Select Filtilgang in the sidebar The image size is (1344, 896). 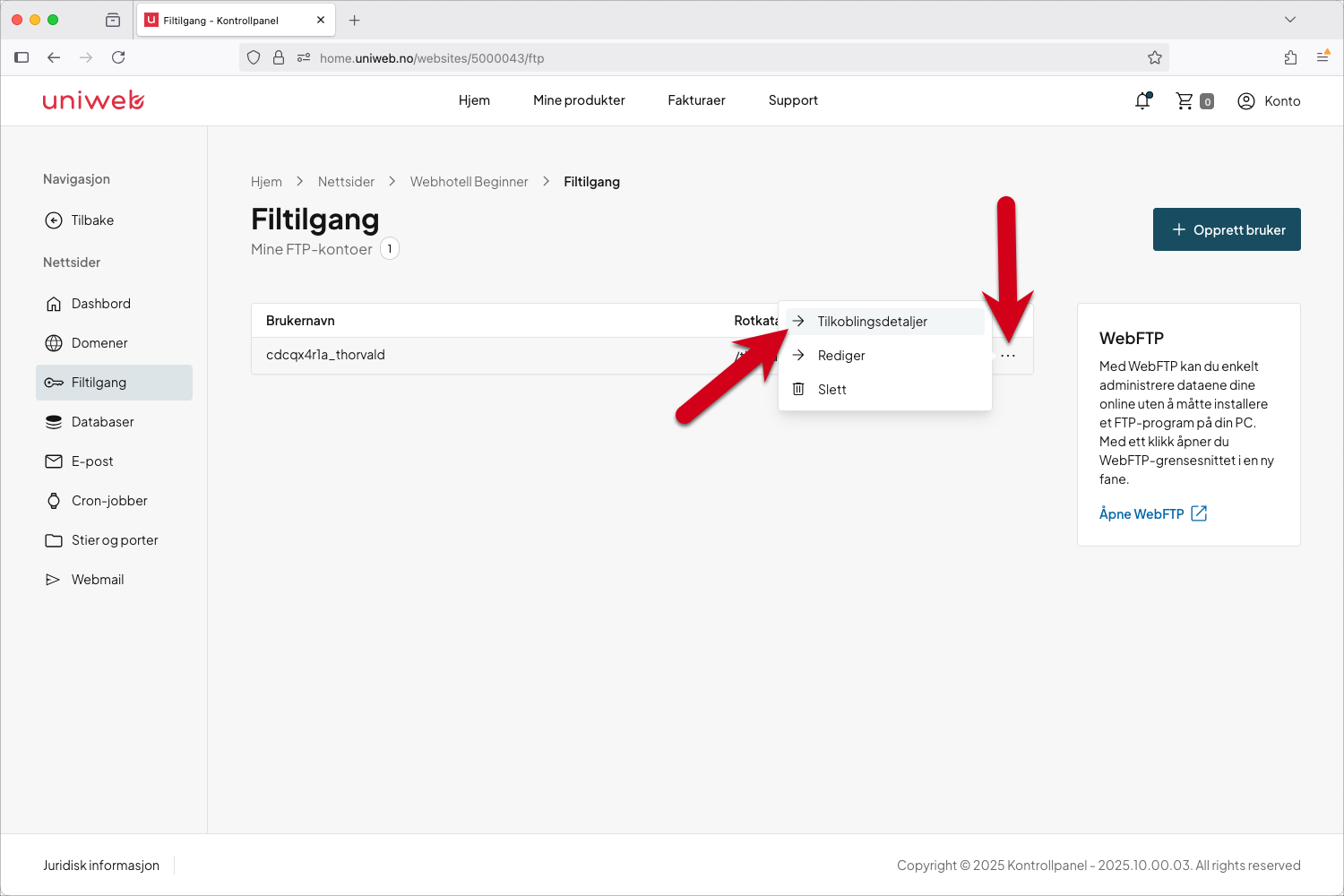click(114, 383)
